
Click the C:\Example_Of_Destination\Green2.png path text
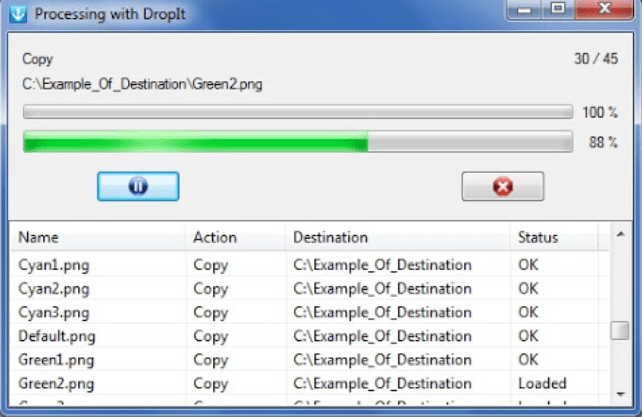pyautogui.click(x=142, y=84)
